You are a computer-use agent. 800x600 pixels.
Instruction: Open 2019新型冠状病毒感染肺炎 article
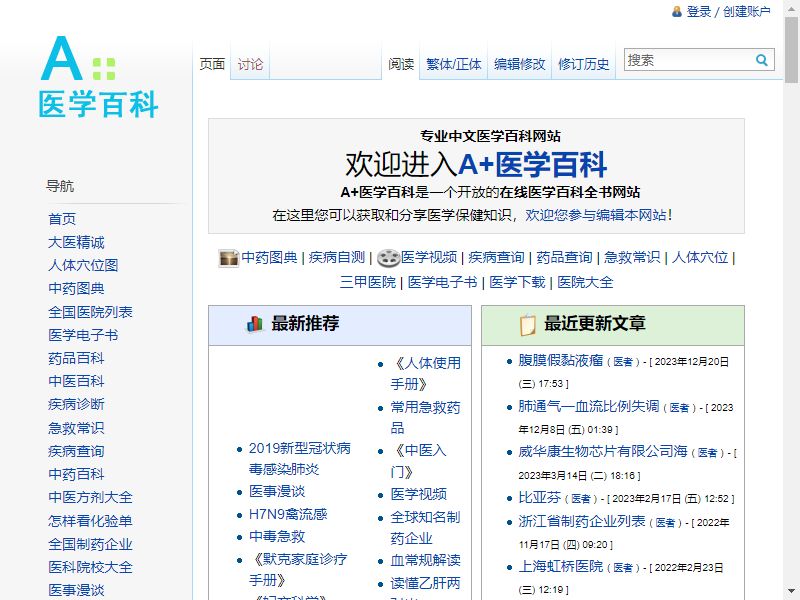pyautogui.click(x=299, y=459)
